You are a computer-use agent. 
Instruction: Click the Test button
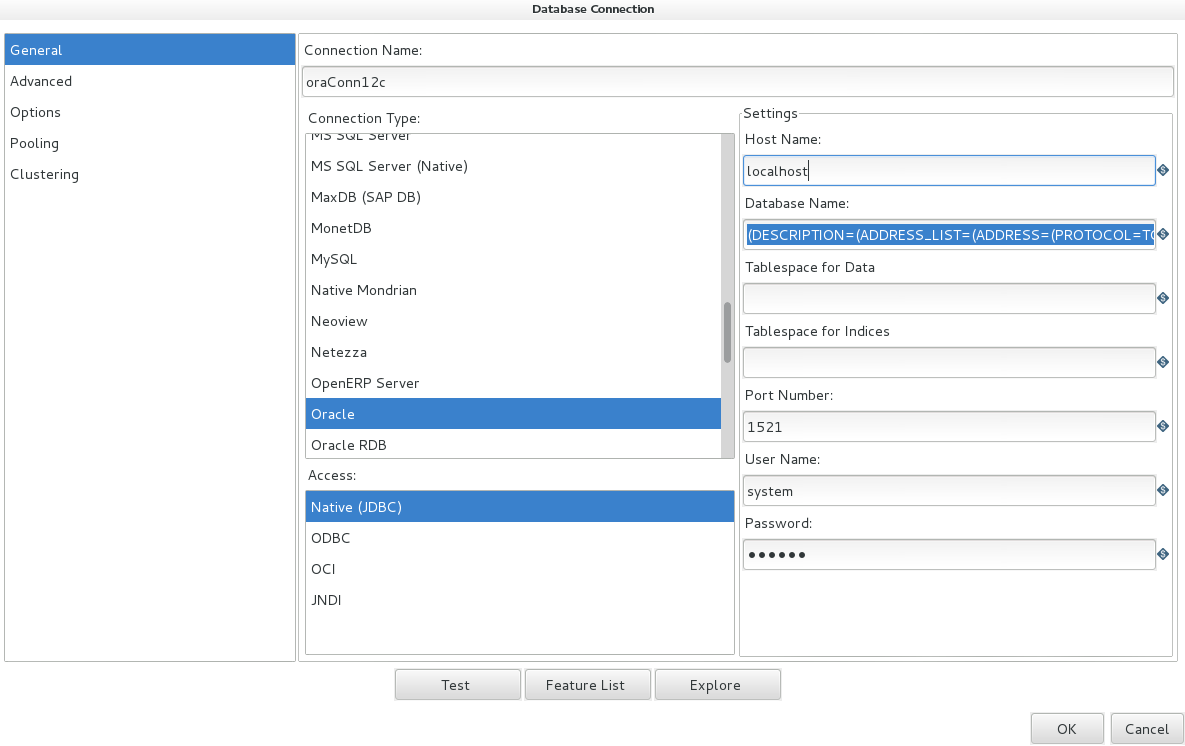coord(457,684)
